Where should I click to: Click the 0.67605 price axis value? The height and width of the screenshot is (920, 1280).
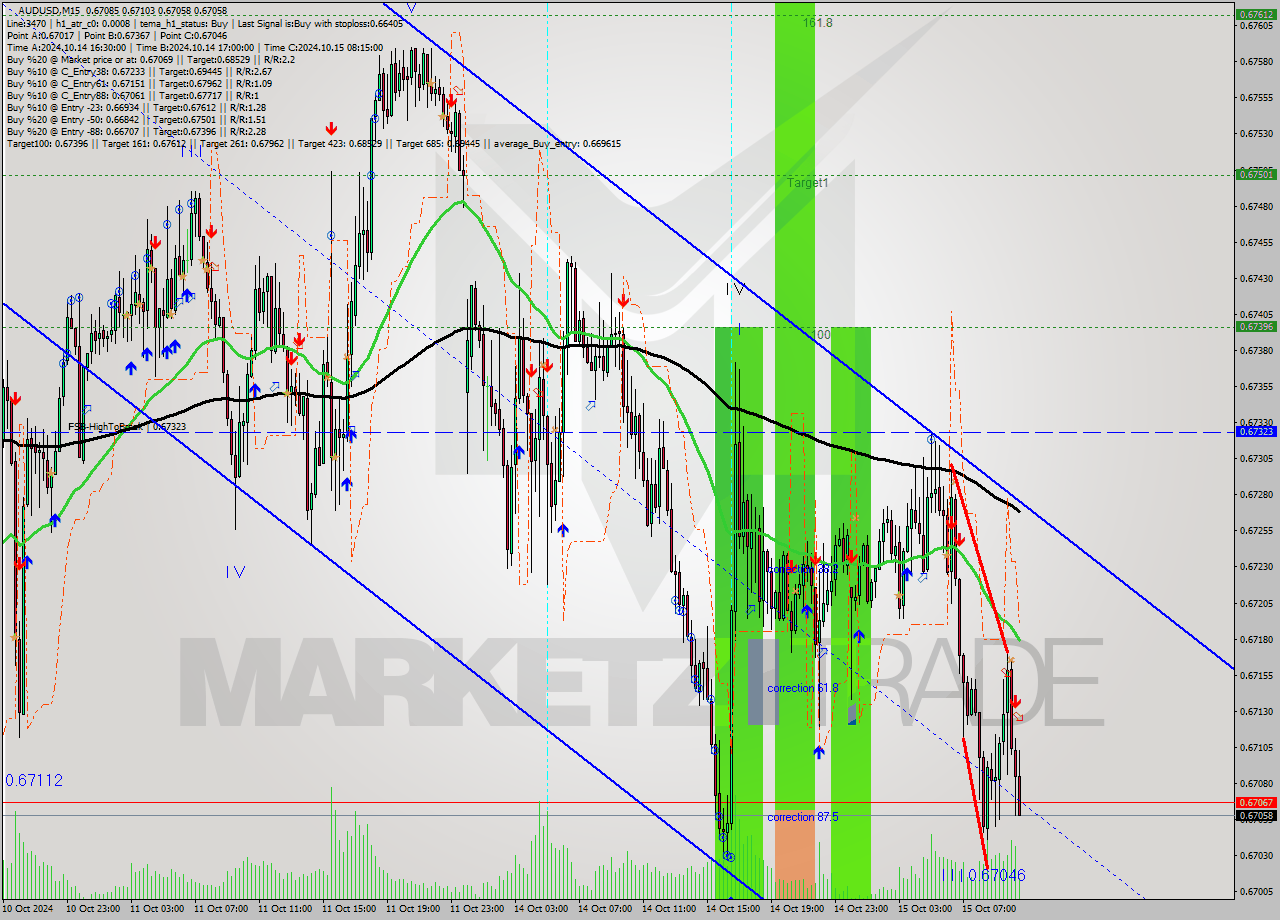[1256, 25]
